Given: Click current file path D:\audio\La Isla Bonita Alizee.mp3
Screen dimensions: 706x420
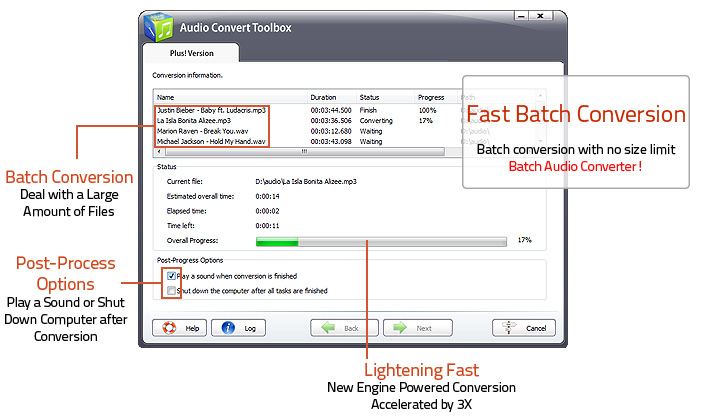Looking at the screenshot, I should [306, 181].
